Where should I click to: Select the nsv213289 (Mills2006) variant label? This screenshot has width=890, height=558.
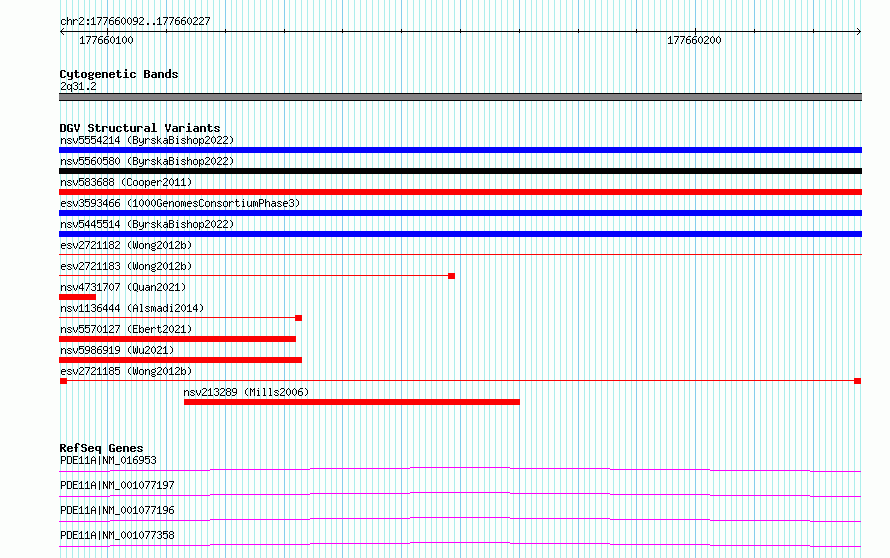(x=246, y=392)
